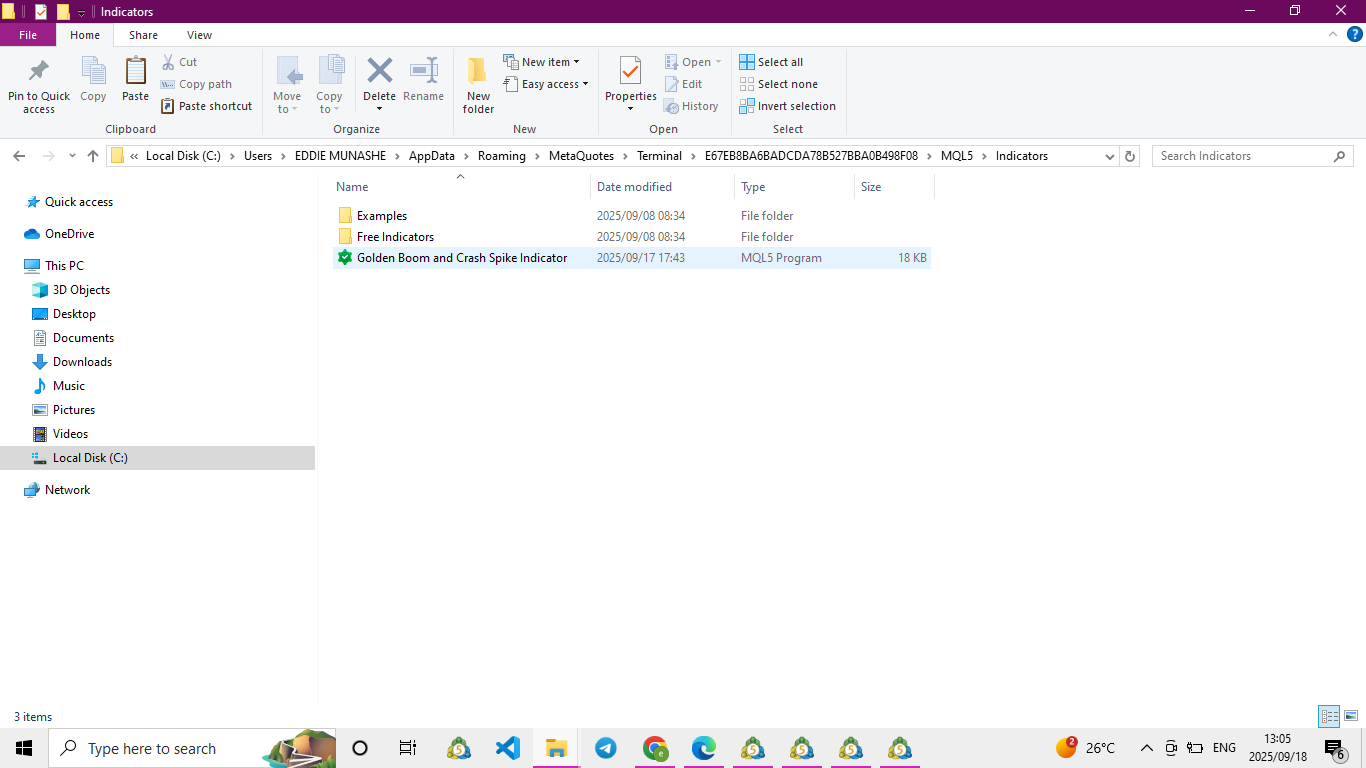Select Quick access in navigation pane
This screenshot has height=768, width=1366.
point(79,202)
